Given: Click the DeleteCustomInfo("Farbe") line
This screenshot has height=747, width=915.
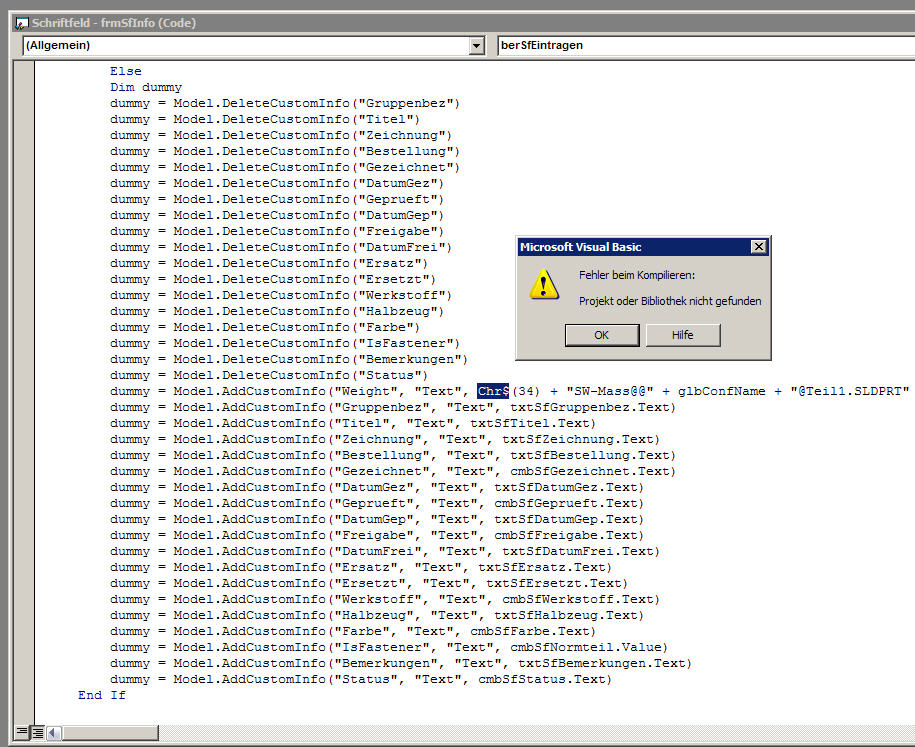Looking at the screenshot, I should [265, 327].
